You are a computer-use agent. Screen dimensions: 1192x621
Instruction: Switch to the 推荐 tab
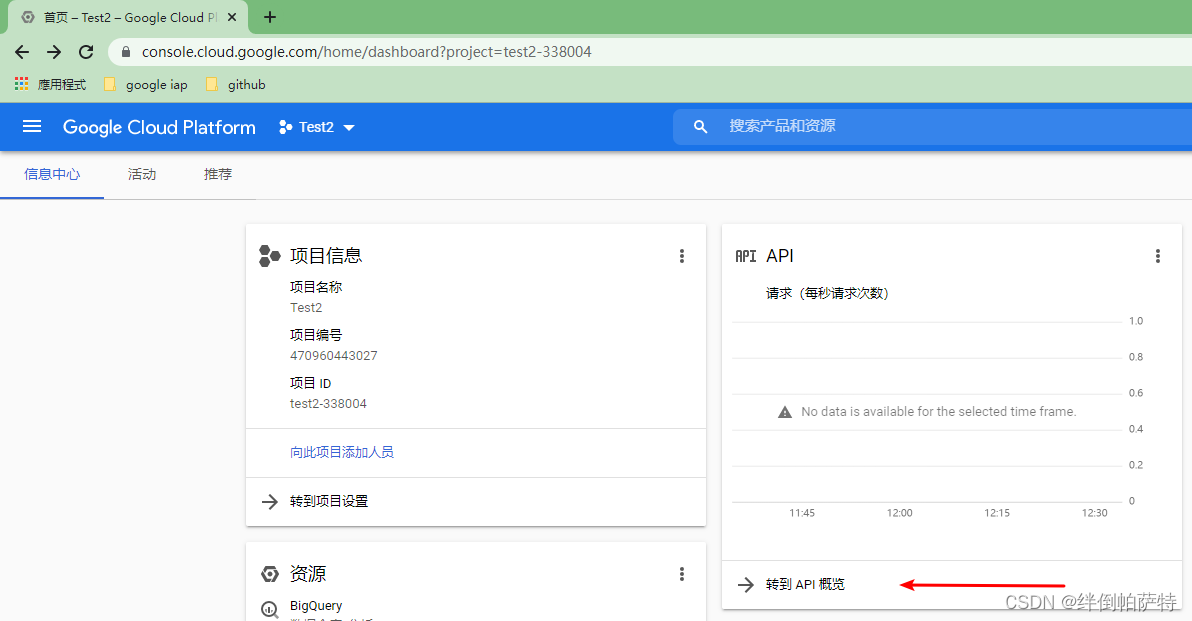[x=218, y=174]
